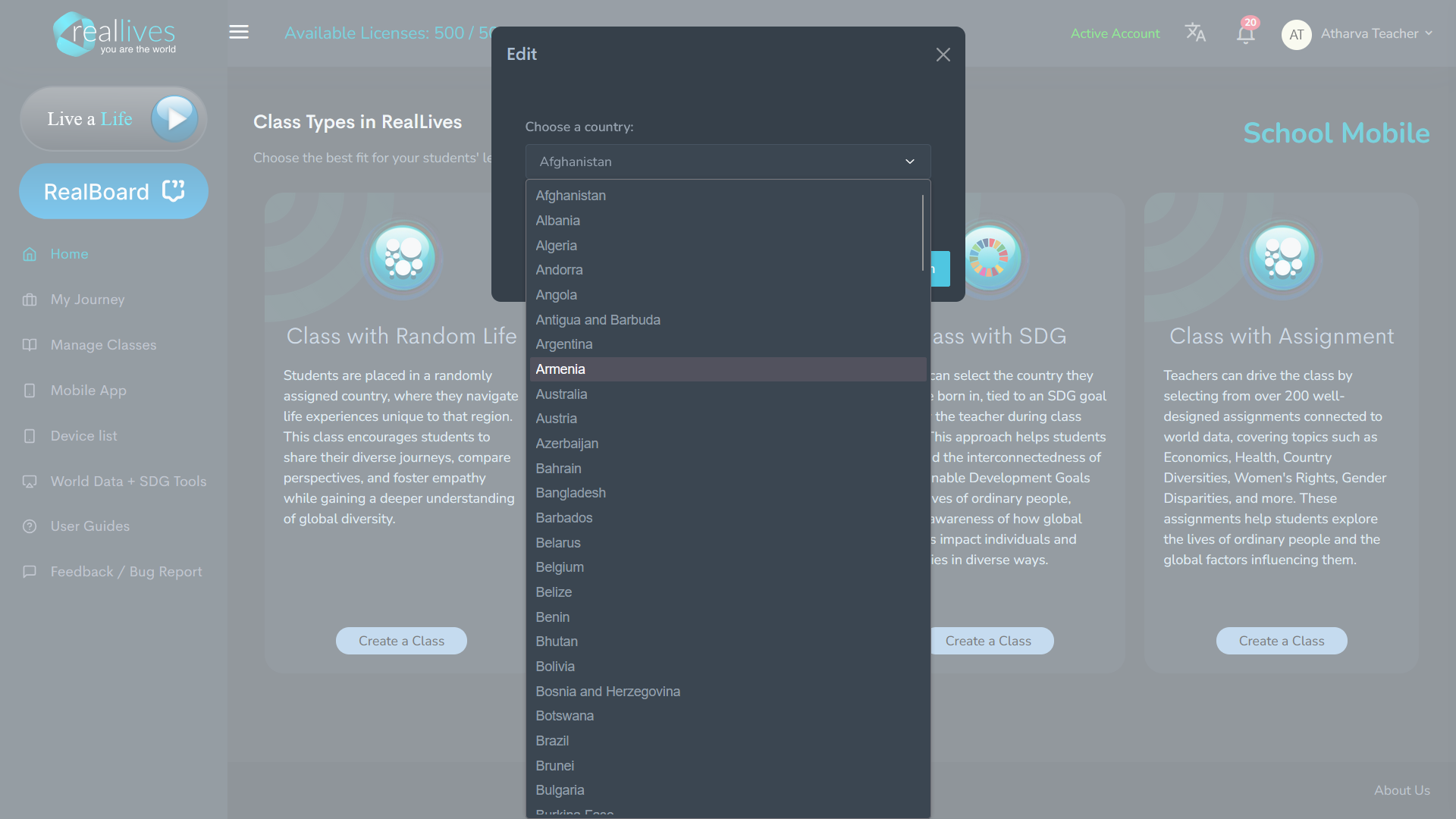The width and height of the screenshot is (1456, 819).
Task: Choose Bulgaria in country list
Action: tap(728, 790)
